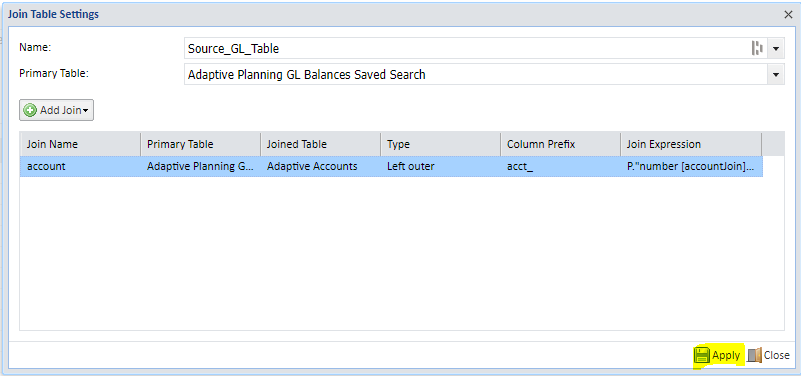The image size is (801, 376).
Task: Click the Apply button label
Action: [x=726, y=355]
